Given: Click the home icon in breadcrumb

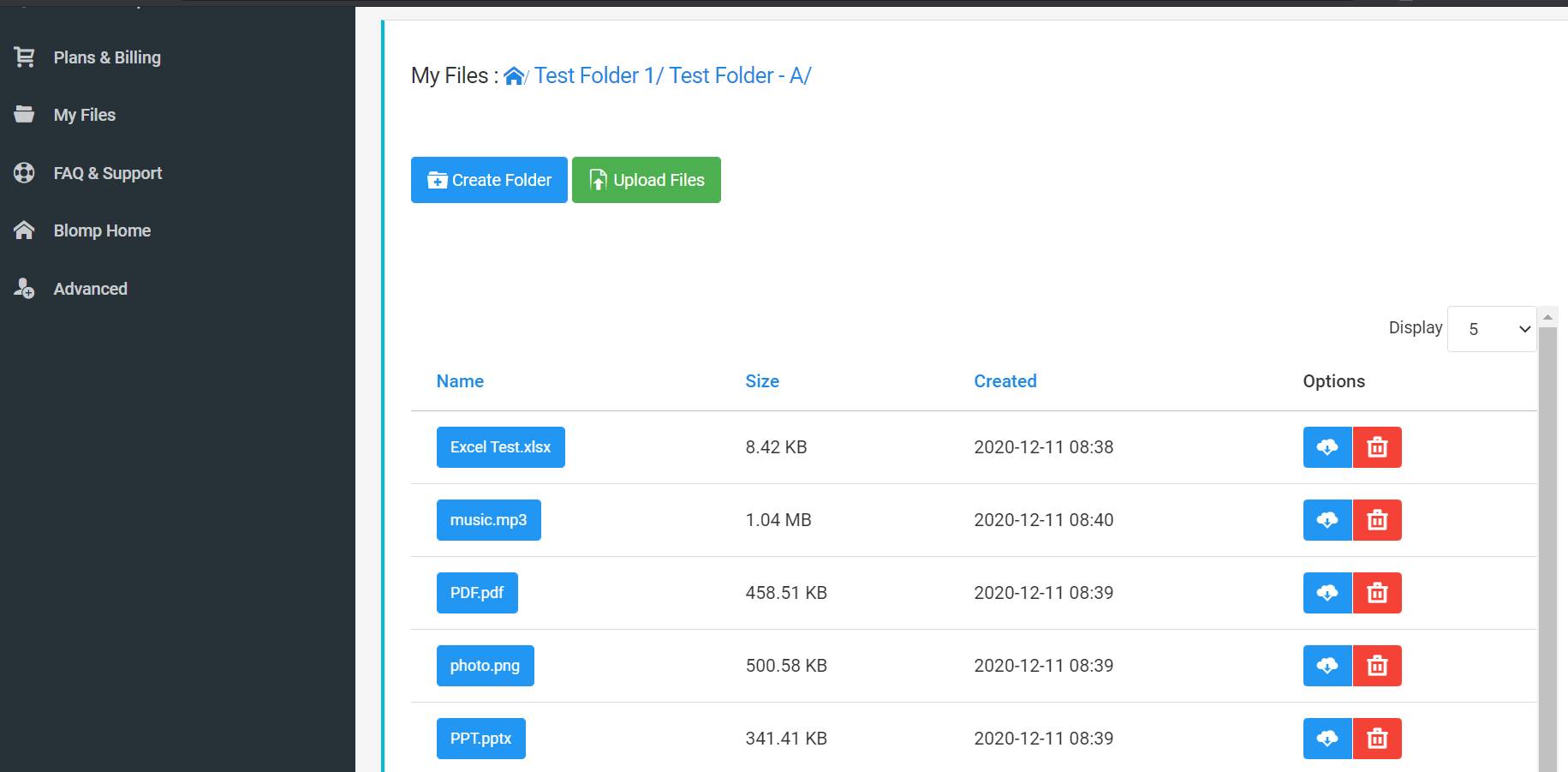Looking at the screenshot, I should pyautogui.click(x=514, y=76).
